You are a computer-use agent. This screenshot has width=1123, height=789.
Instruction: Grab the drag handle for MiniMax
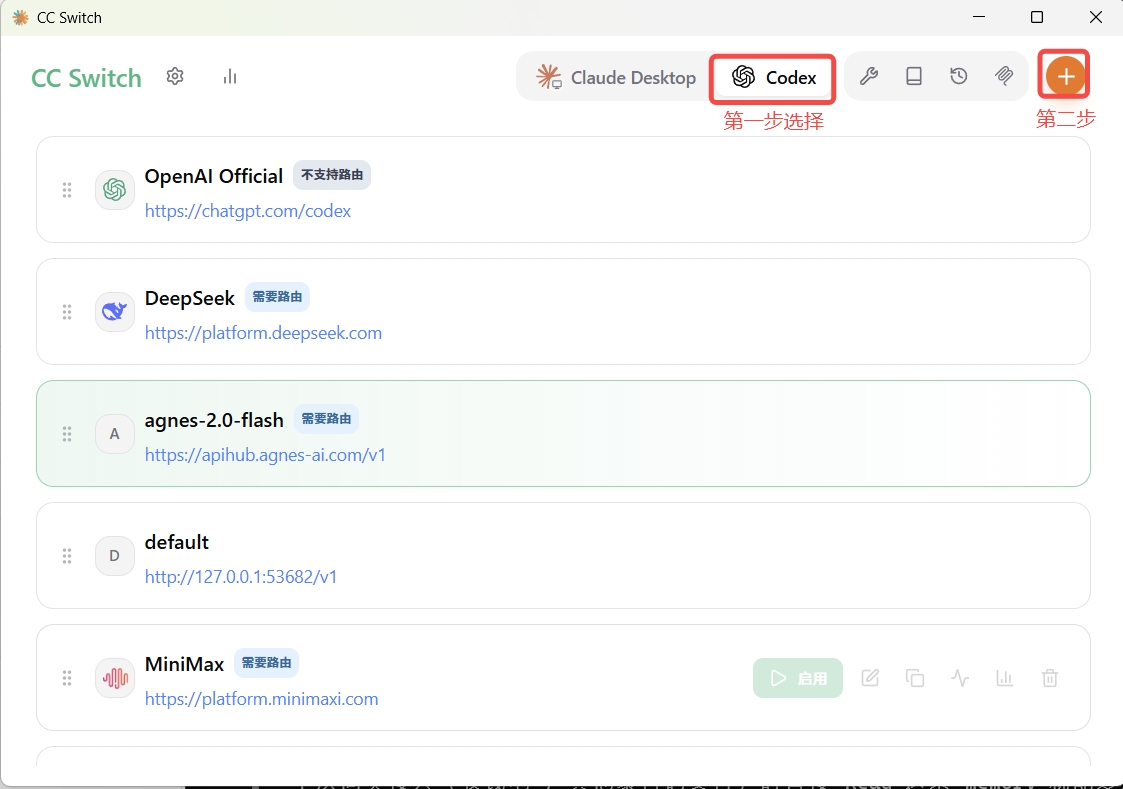tap(67, 678)
